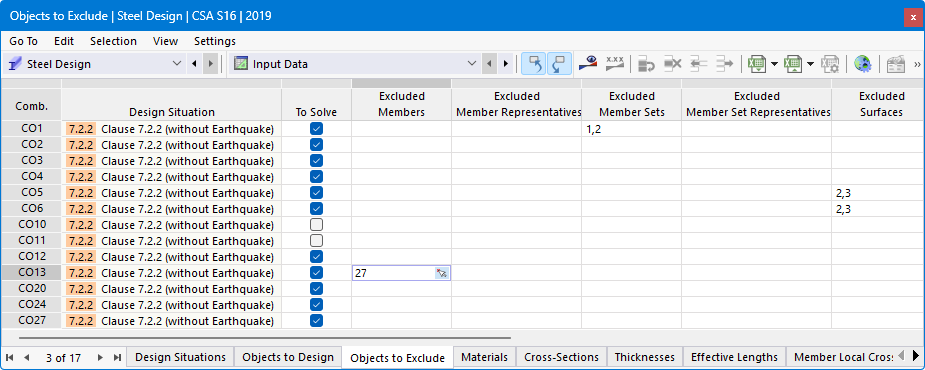This screenshot has height=370, width=925.
Task: Select next table beside Input Data dropdown
Action: pyautogui.click(x=505, y=64)
